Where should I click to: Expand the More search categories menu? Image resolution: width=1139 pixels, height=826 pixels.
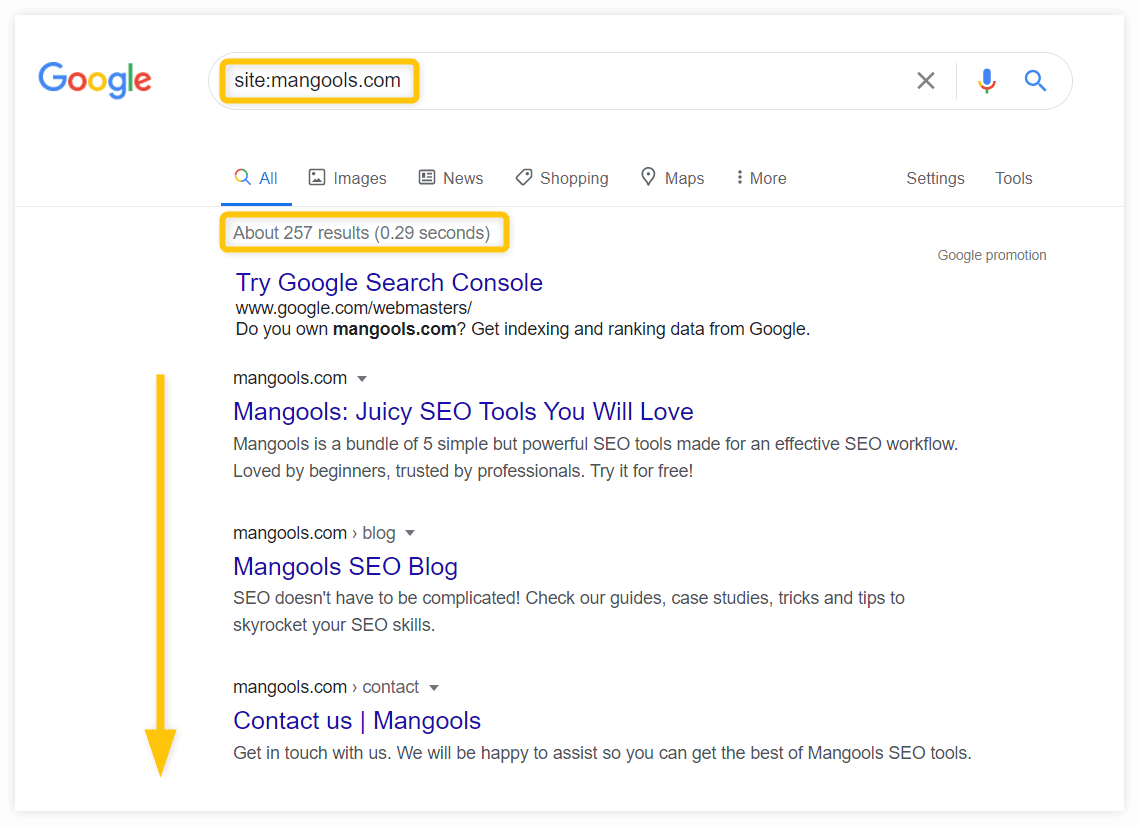[x=761, y=178]
